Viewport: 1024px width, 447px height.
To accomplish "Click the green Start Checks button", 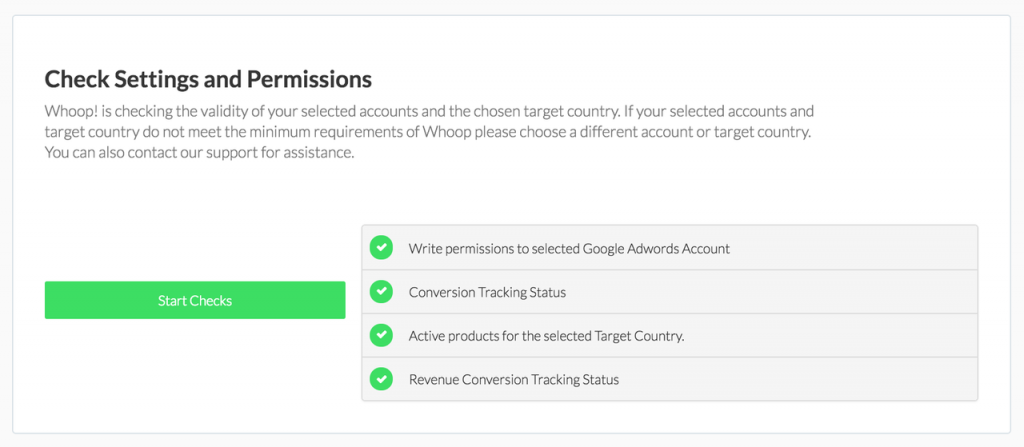I will point(195,300).
